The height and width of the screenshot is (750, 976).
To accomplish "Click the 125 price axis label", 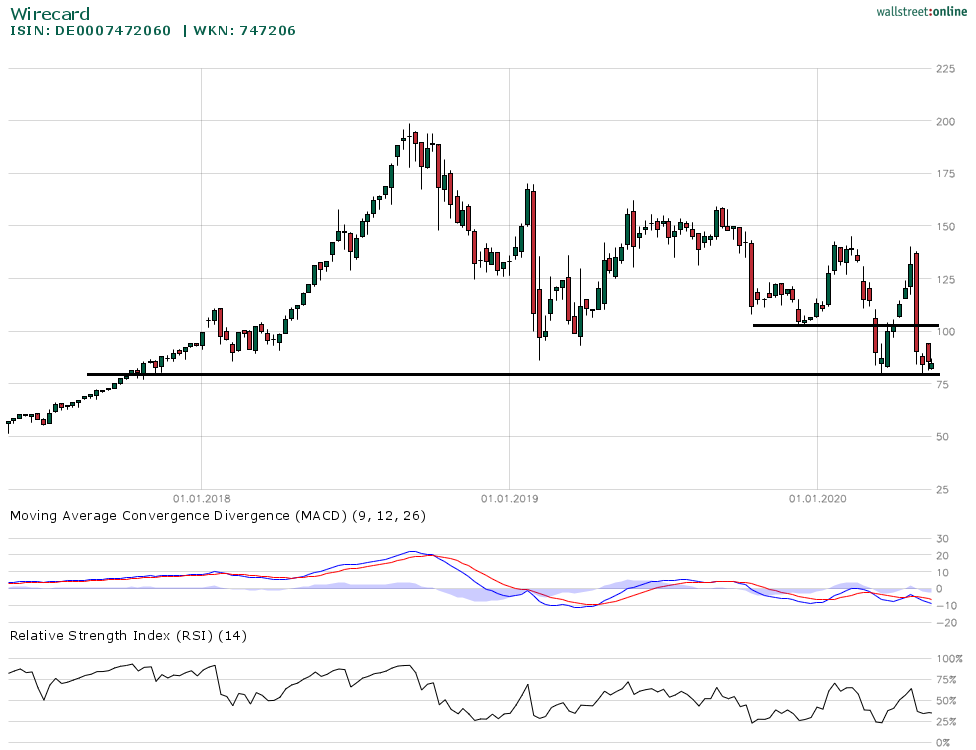I will coord(946,279).
